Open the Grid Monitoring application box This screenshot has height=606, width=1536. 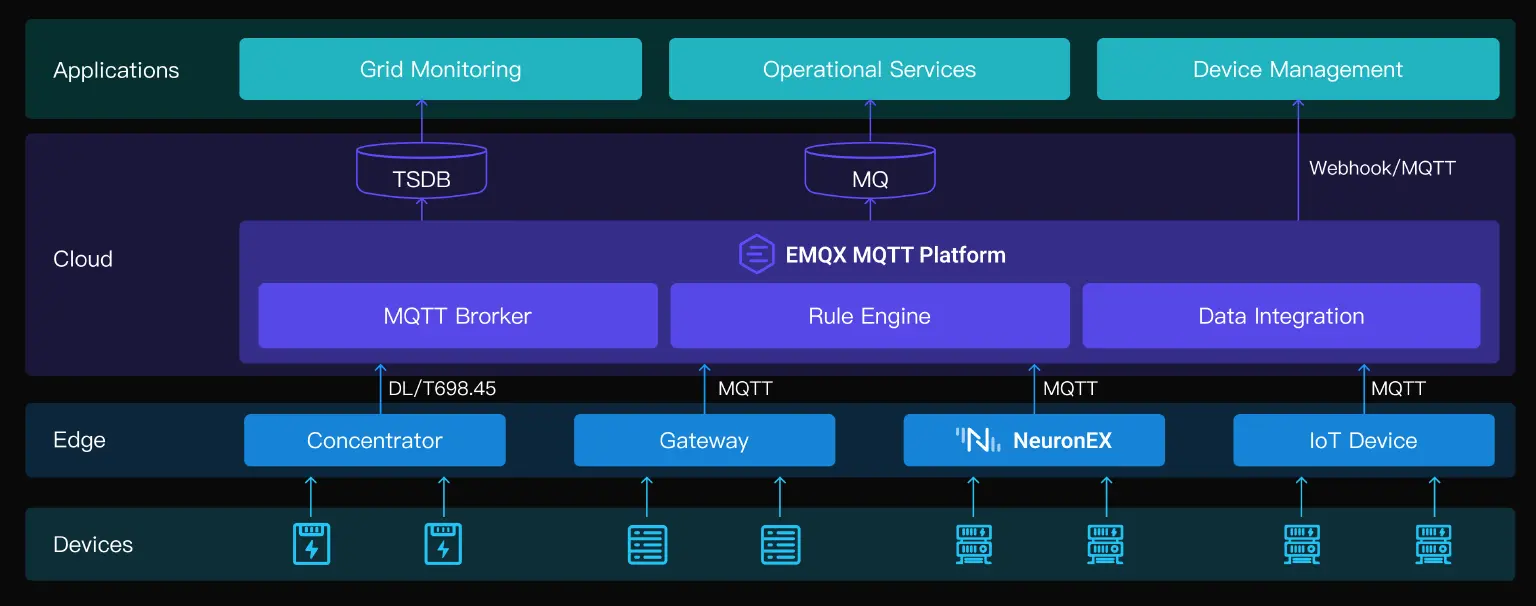click(440, 70)
